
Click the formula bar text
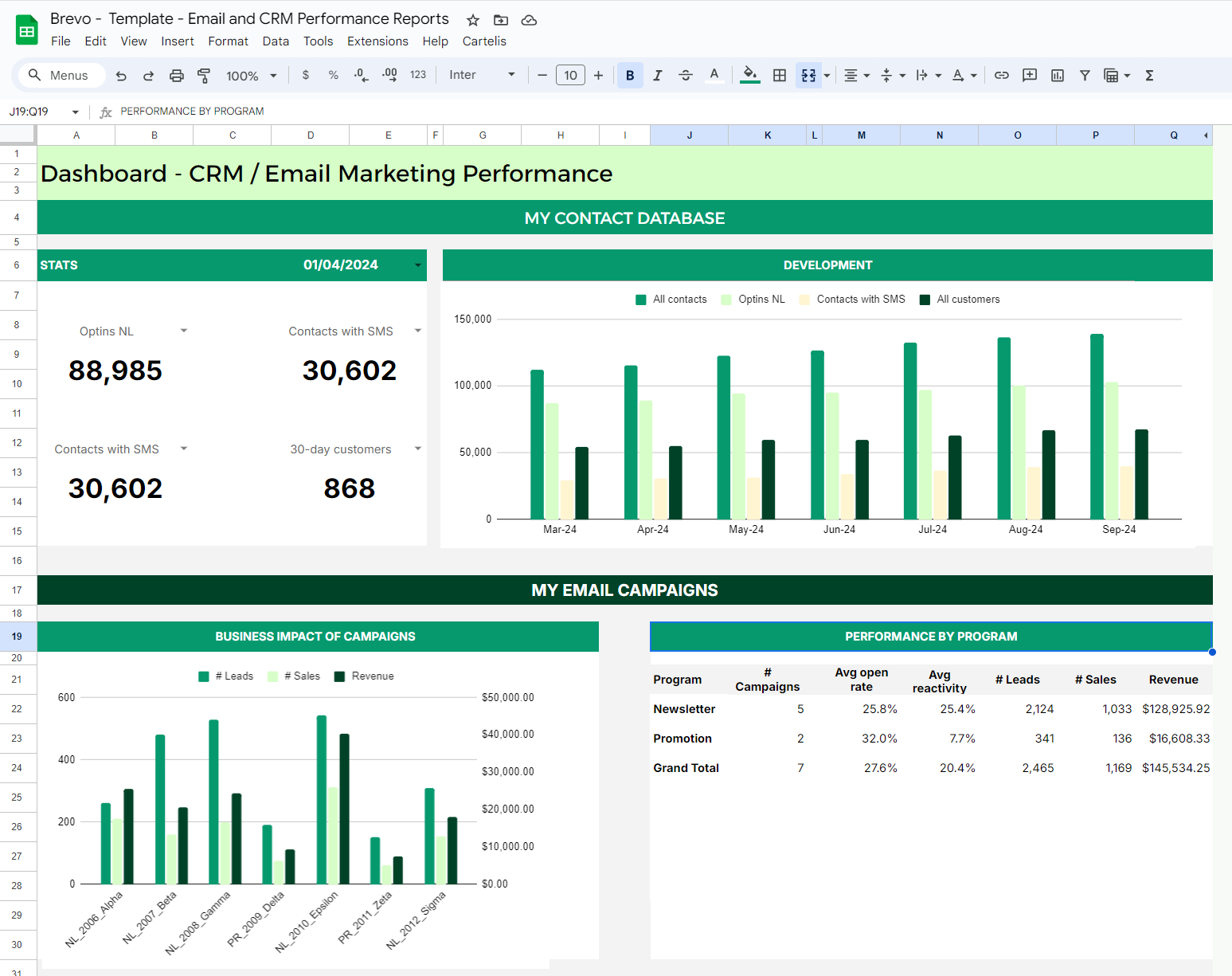coord(192,112)
